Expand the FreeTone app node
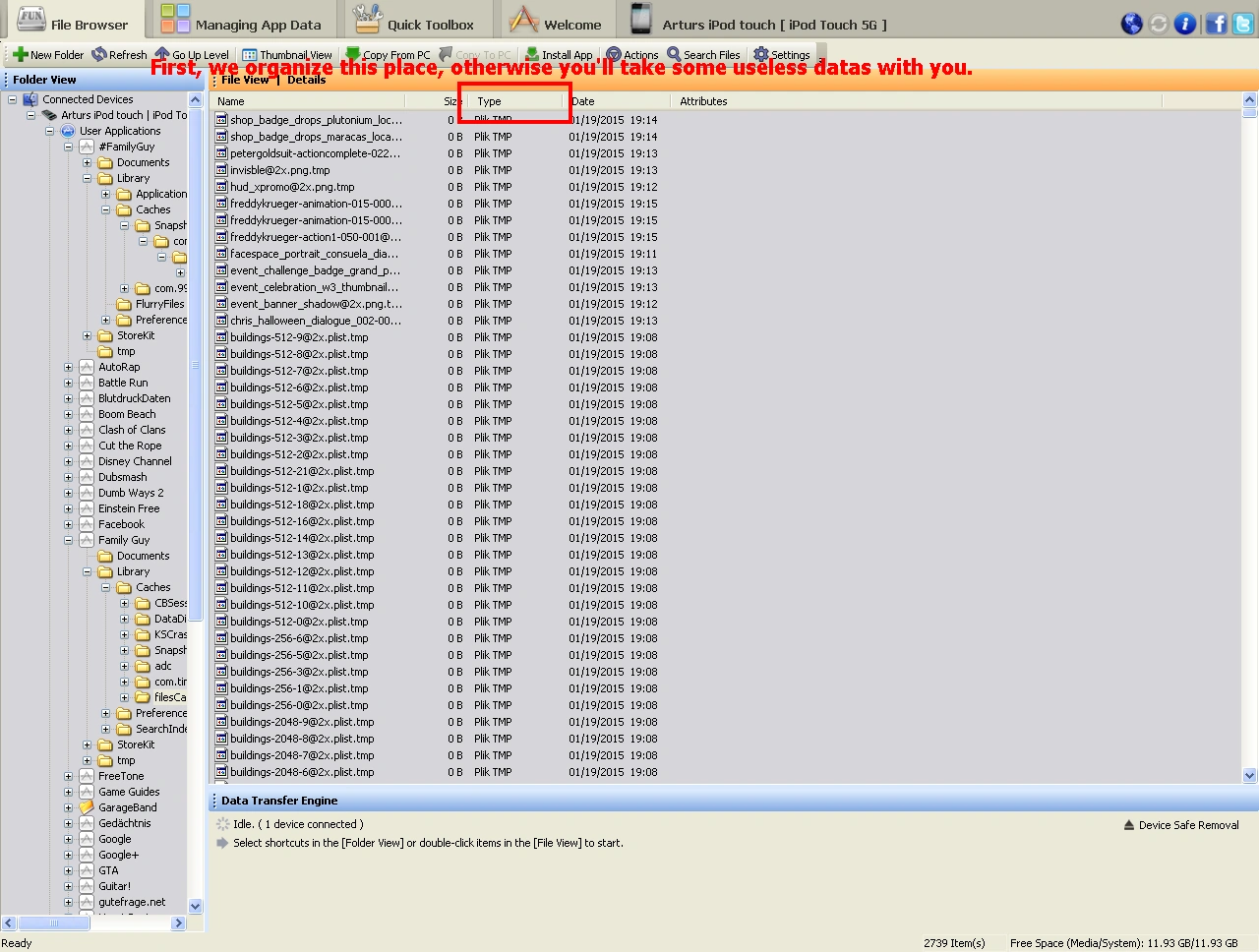The width and height of the screenshot is (1259, 952). click(x=69, y=776)
